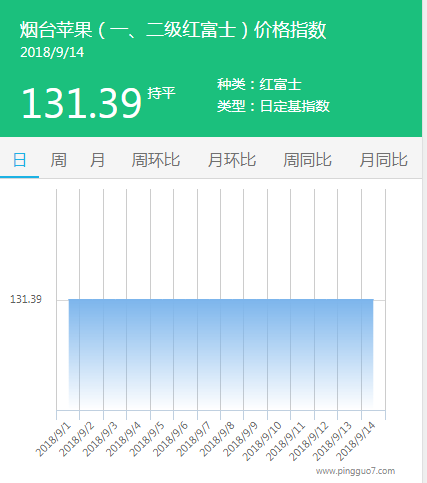Click the 131.39 large index value
This screenshot has width=427, height=483.
pos(81,103)
